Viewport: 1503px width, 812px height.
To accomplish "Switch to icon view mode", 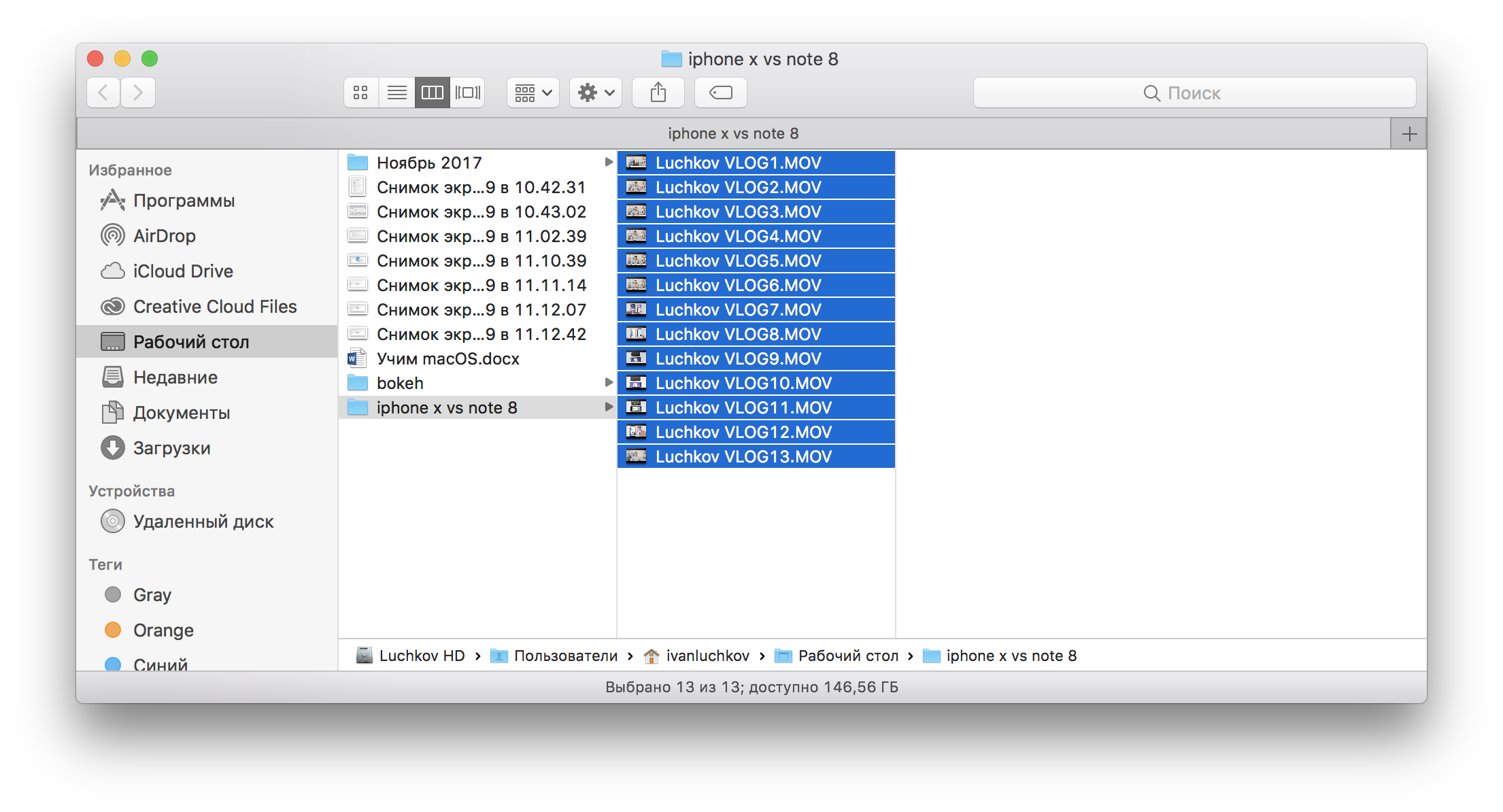I will click(360, 92).
